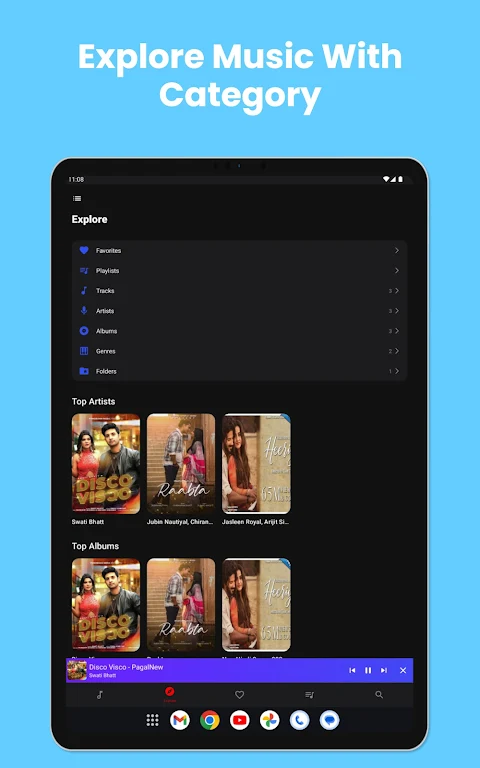Open Swati Bhatt artist cover in Top Artists
The width and height of the screenshot is (480, 768).
(x=106, y=463)
